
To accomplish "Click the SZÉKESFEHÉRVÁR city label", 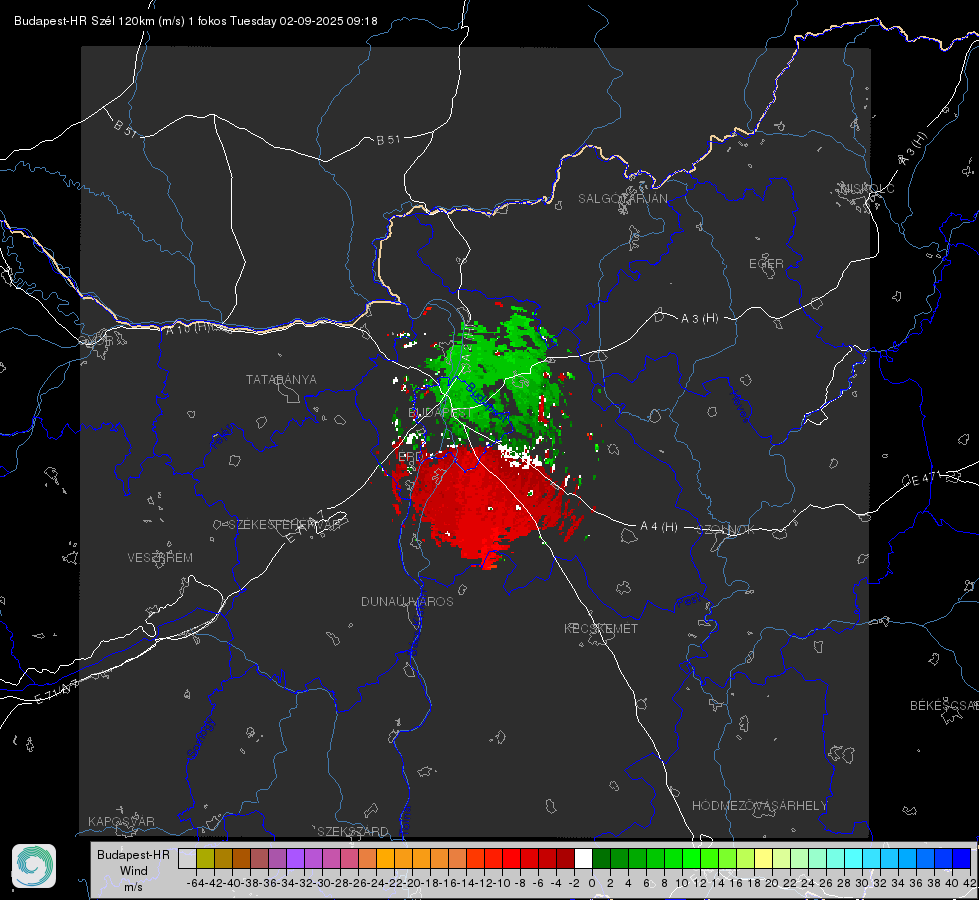I will click(x=284, y=525).
